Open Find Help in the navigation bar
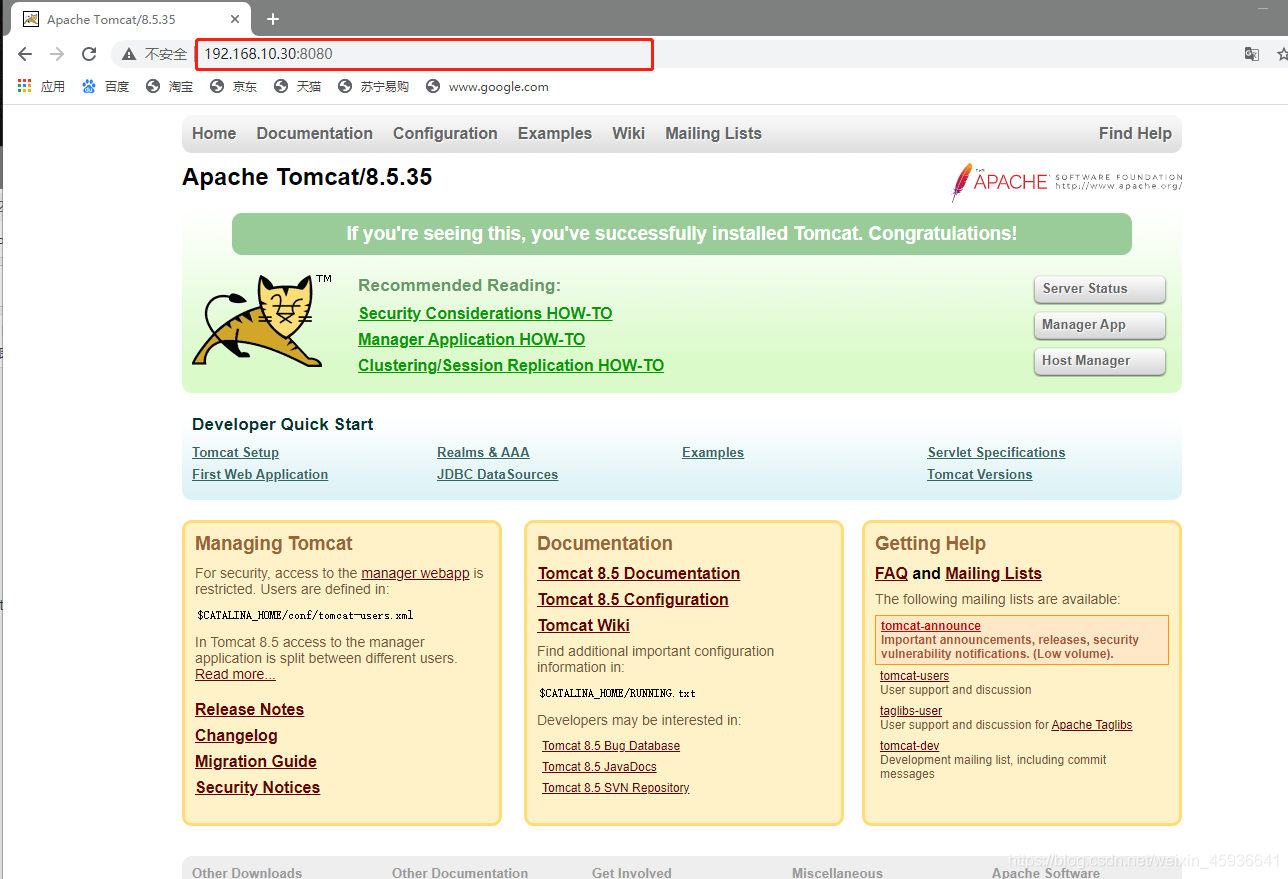The image size is (1288, 879). [x=1135, y=133]
